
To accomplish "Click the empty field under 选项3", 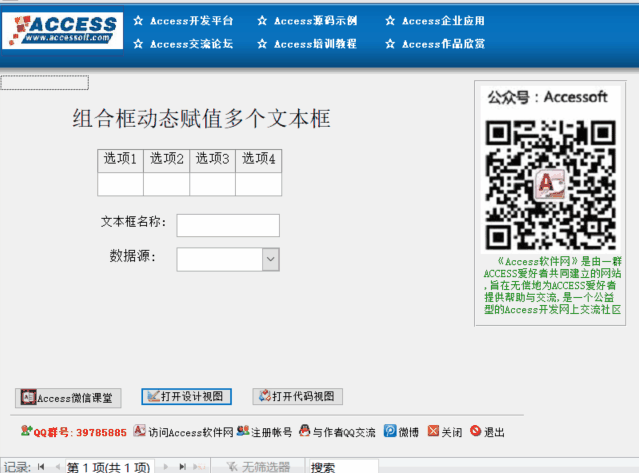I will tap(213, 184).
